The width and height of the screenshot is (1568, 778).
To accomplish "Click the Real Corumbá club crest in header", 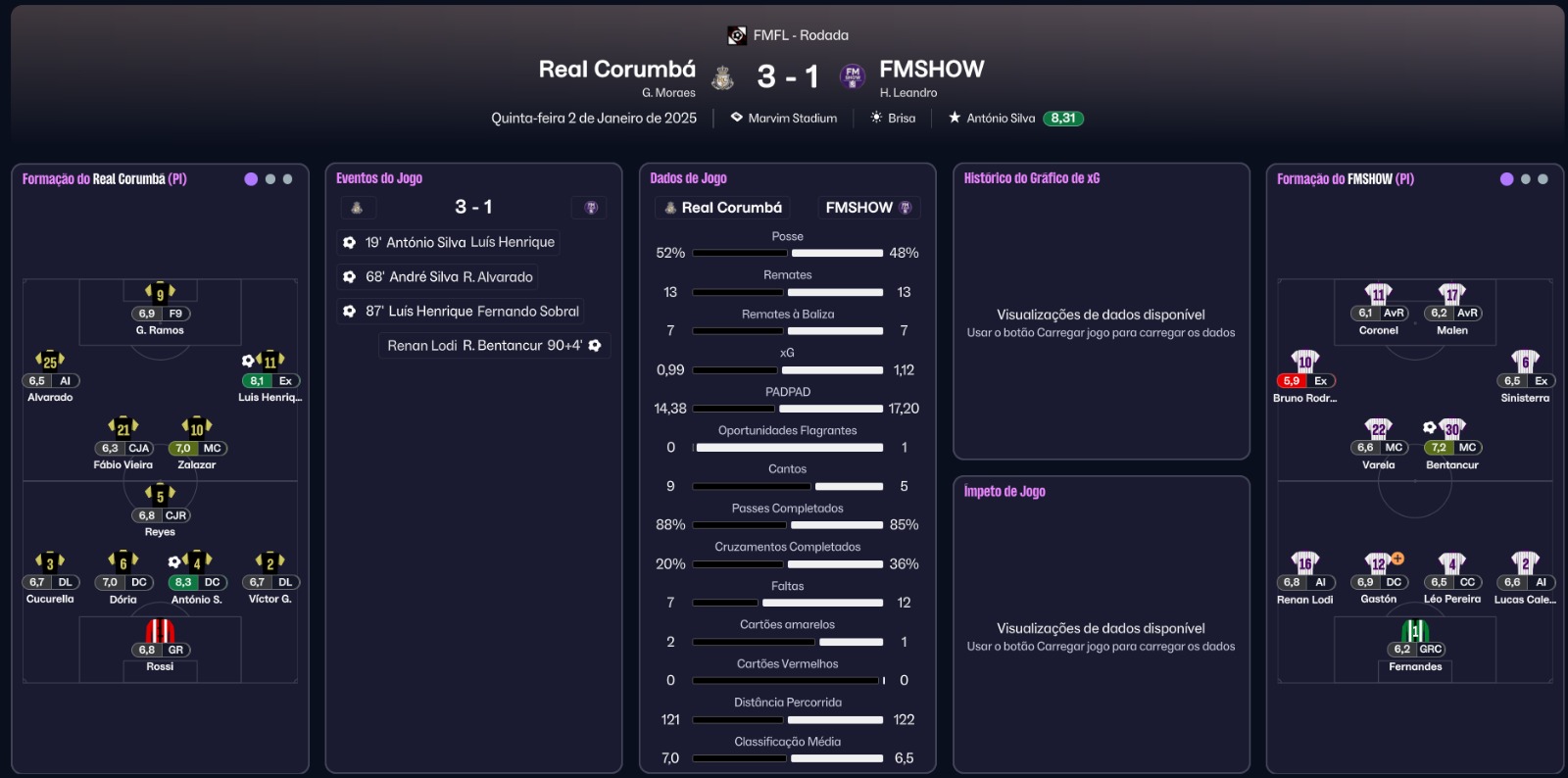I will pos(723,77).
